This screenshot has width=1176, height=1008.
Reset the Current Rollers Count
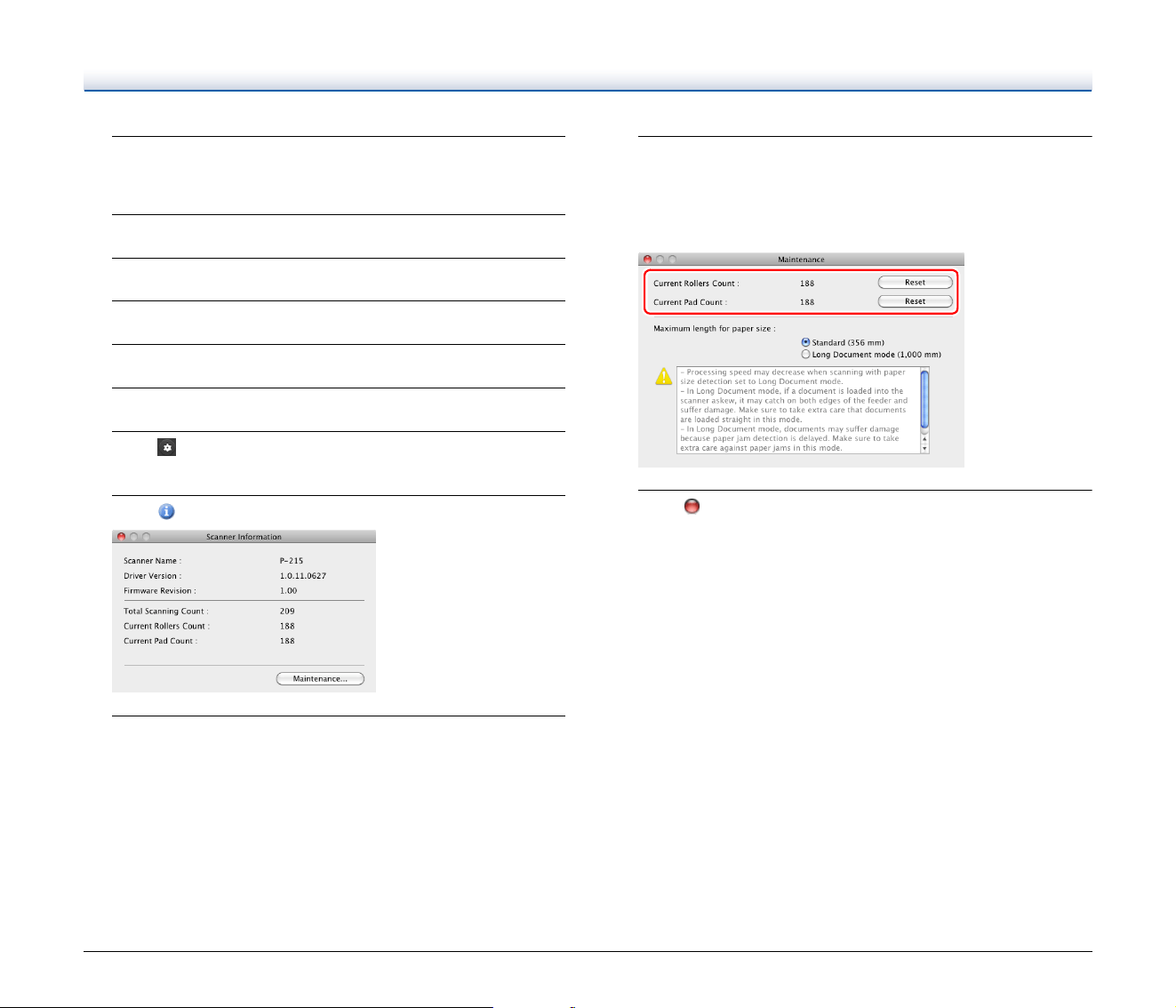coord(915,283)
